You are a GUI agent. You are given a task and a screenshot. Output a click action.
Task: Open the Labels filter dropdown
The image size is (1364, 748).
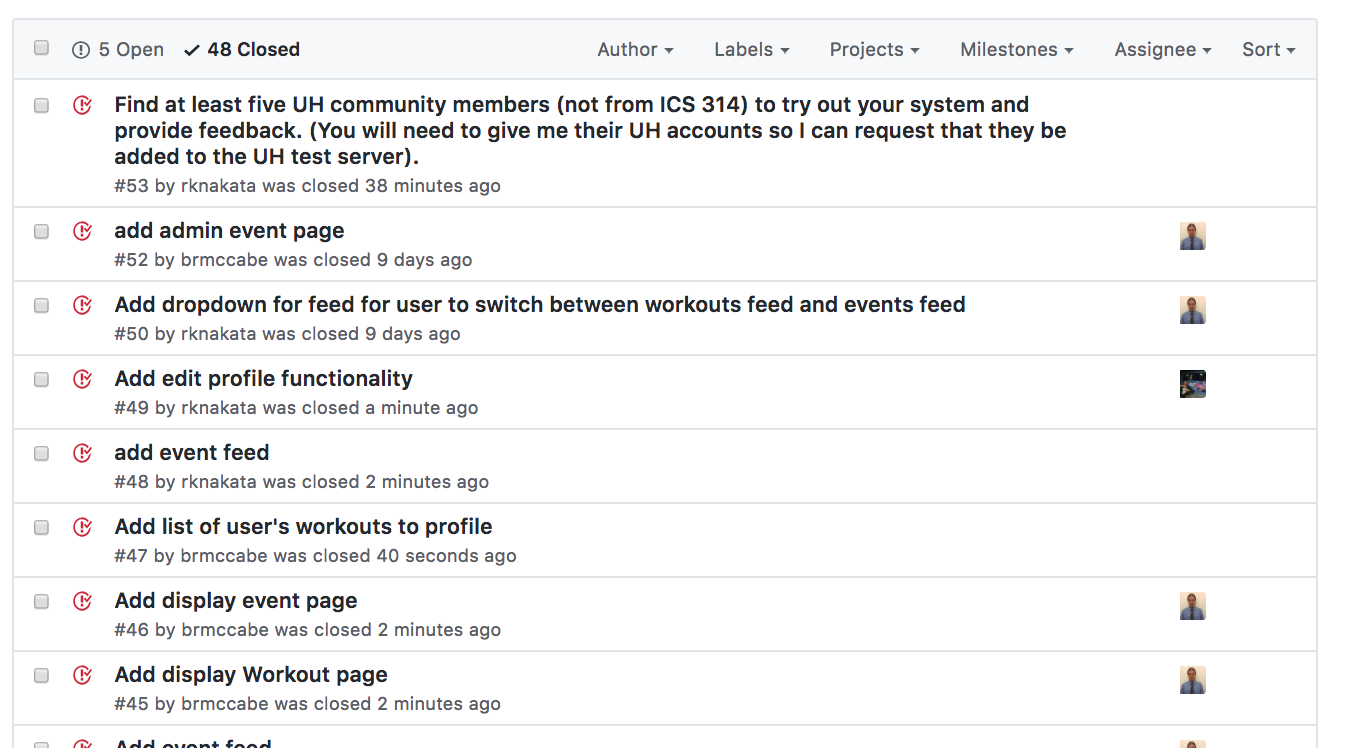point(751,49)
